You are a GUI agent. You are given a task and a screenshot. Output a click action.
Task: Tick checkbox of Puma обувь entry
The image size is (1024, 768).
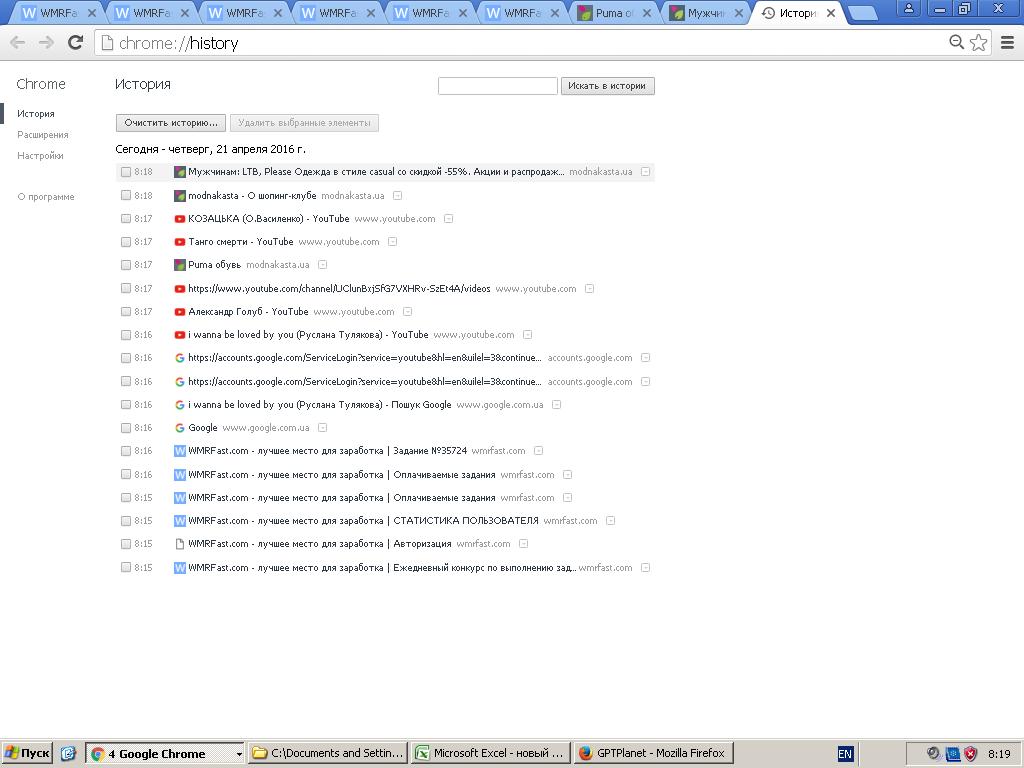125,264
